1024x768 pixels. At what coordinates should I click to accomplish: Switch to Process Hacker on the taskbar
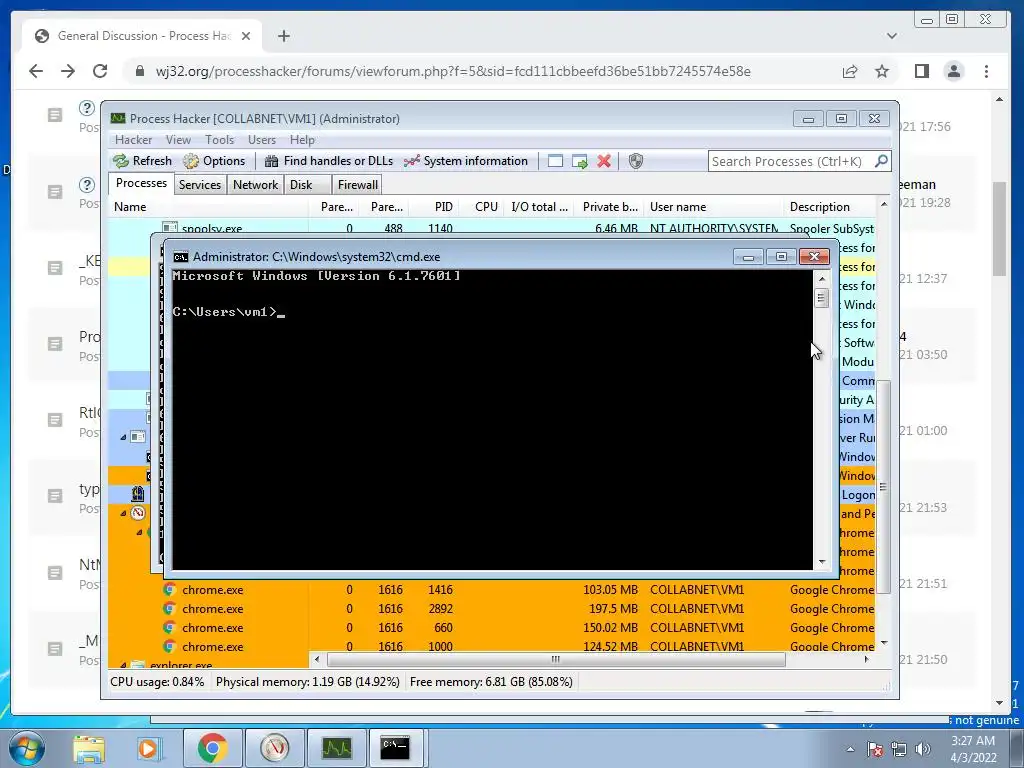pyautogui.click(x=336, y=748)
